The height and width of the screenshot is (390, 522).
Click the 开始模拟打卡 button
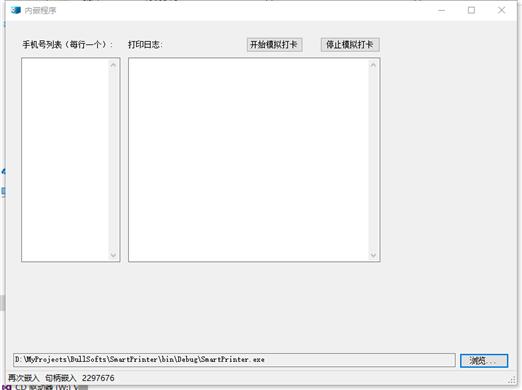click(274, 44)
